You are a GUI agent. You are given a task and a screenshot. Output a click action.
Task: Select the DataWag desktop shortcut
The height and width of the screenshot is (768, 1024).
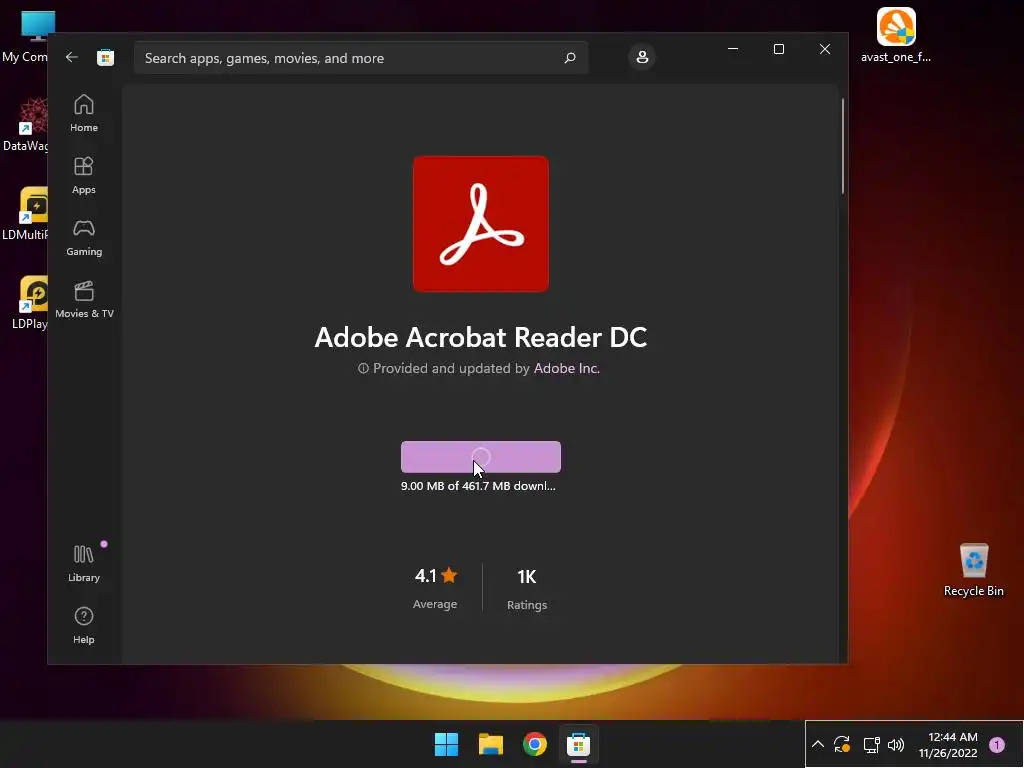click(26, 125)
